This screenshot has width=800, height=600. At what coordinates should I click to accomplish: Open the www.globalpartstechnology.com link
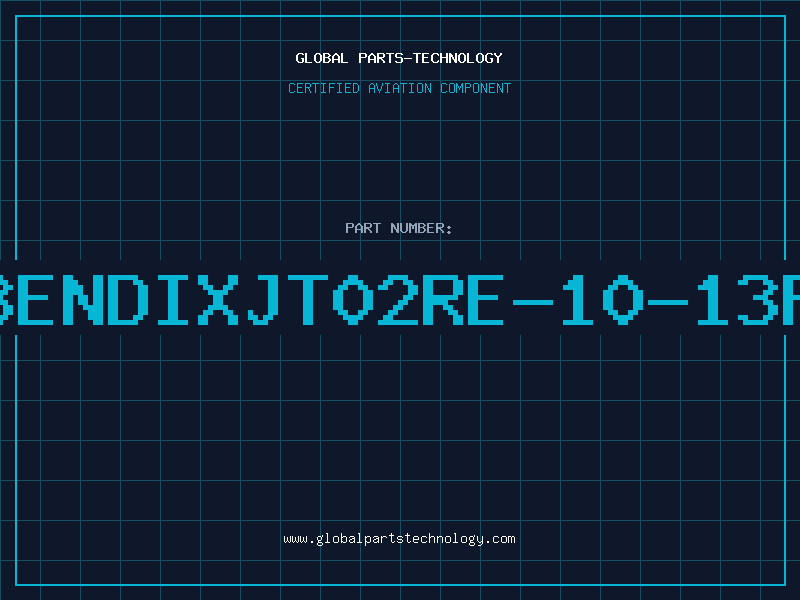399,539
